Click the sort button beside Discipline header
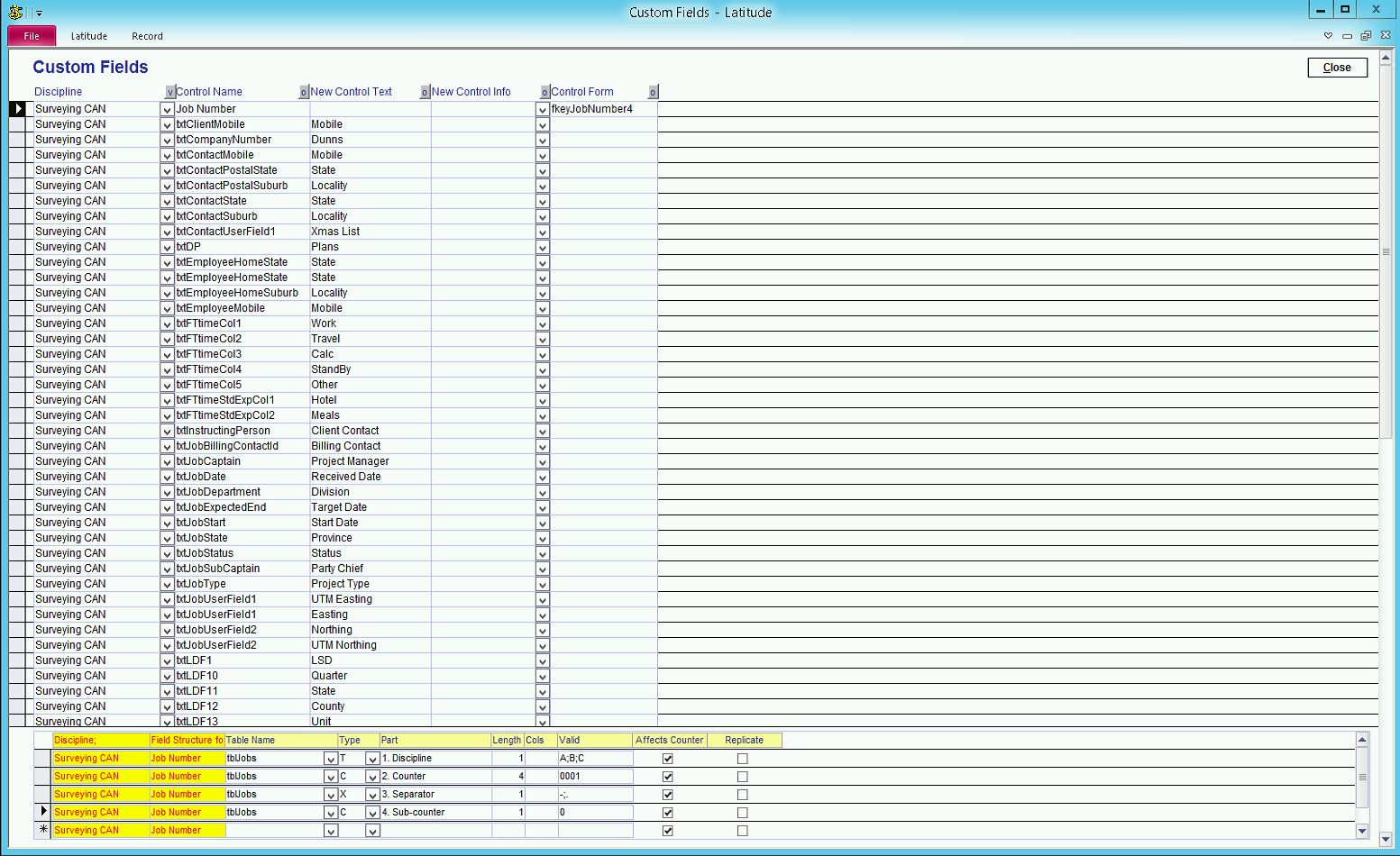The height and width of the screenshot is (856, 1400). (x=170, y=92)
